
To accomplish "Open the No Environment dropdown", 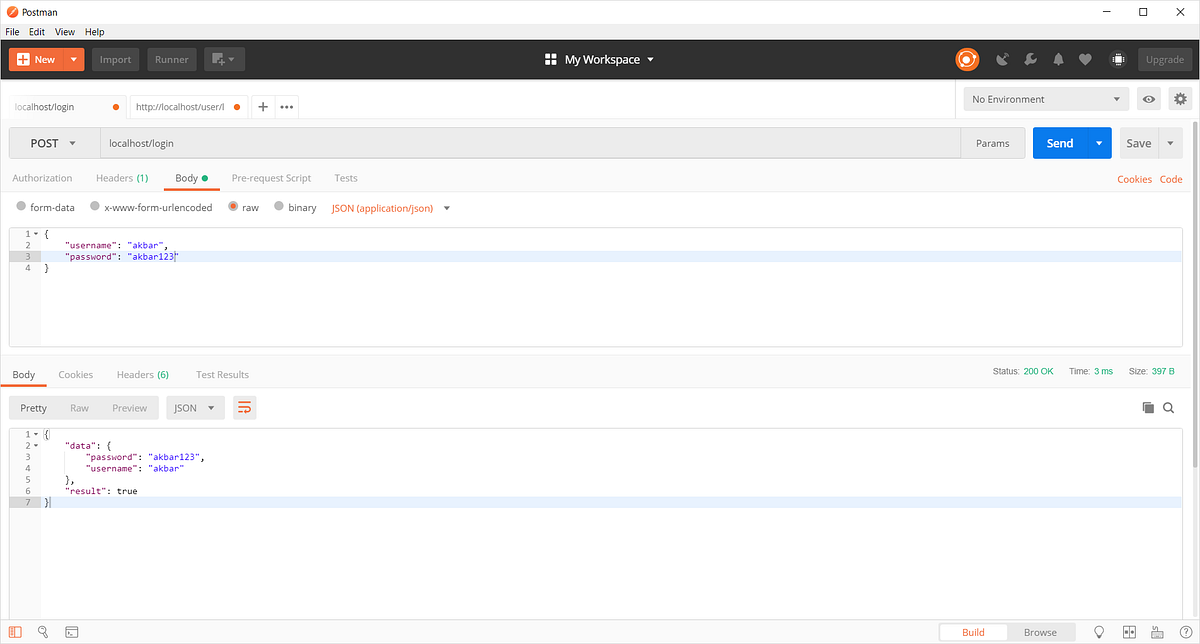I will point(1045,99).
